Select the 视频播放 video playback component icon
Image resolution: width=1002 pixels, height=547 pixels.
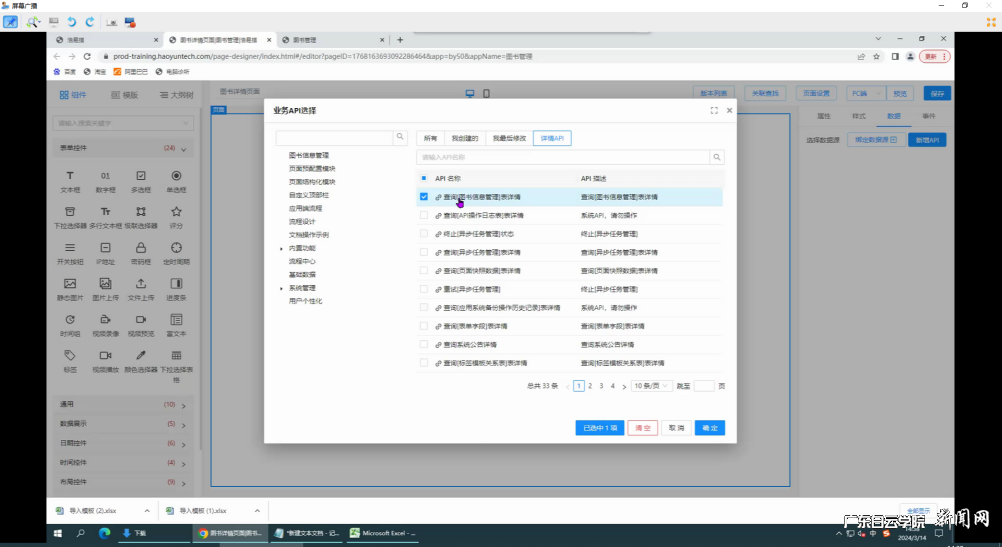105,355
